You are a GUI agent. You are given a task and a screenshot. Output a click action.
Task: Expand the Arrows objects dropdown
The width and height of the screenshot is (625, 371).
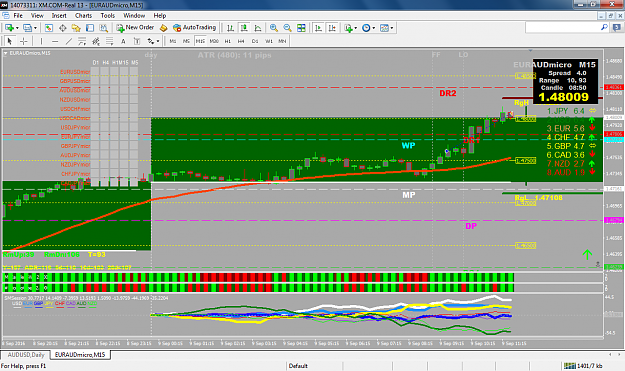[x=158, y=41]
